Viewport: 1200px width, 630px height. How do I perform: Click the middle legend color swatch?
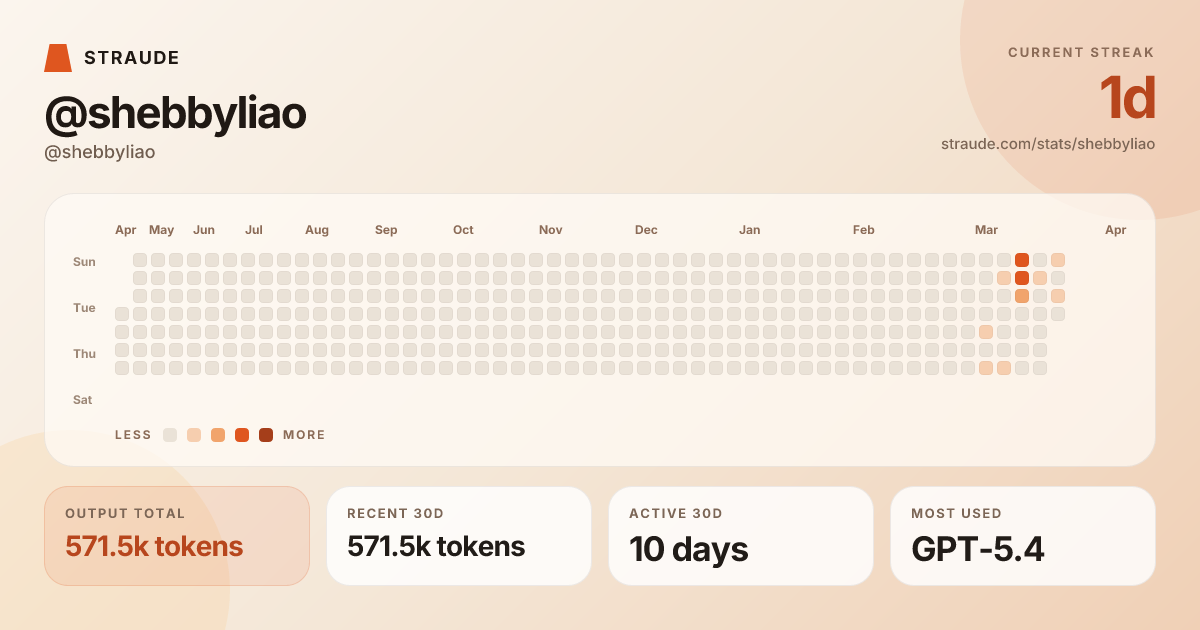[218, 435]
